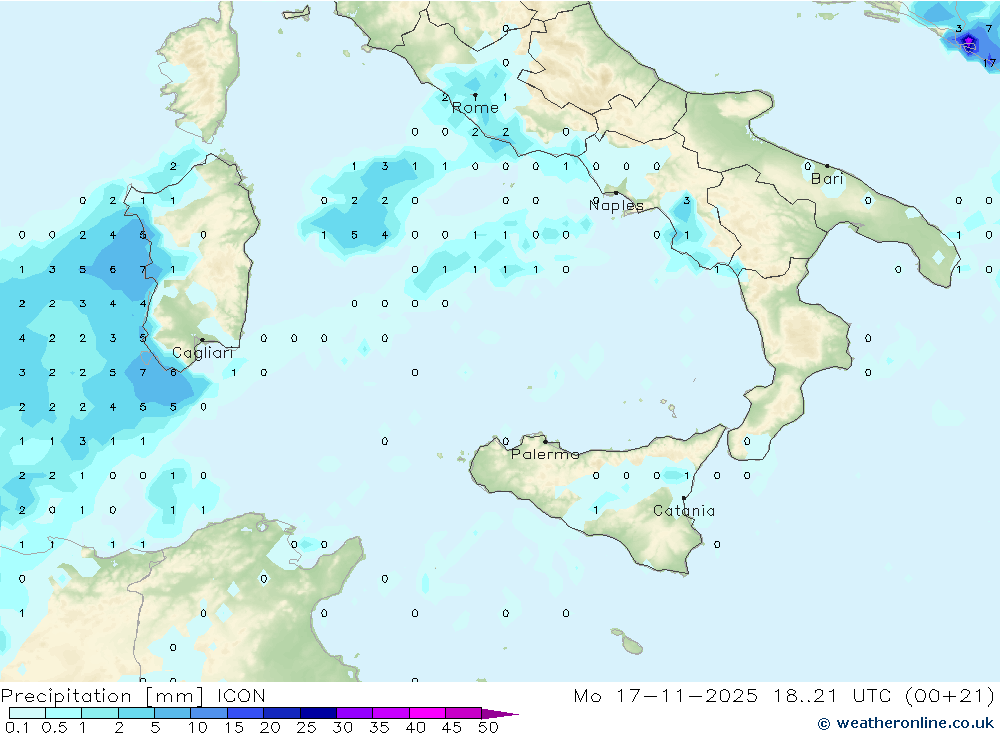Screen dimensions: 1000x733
Task: Click the legend scale value 15
Action: tap(234, 727)
